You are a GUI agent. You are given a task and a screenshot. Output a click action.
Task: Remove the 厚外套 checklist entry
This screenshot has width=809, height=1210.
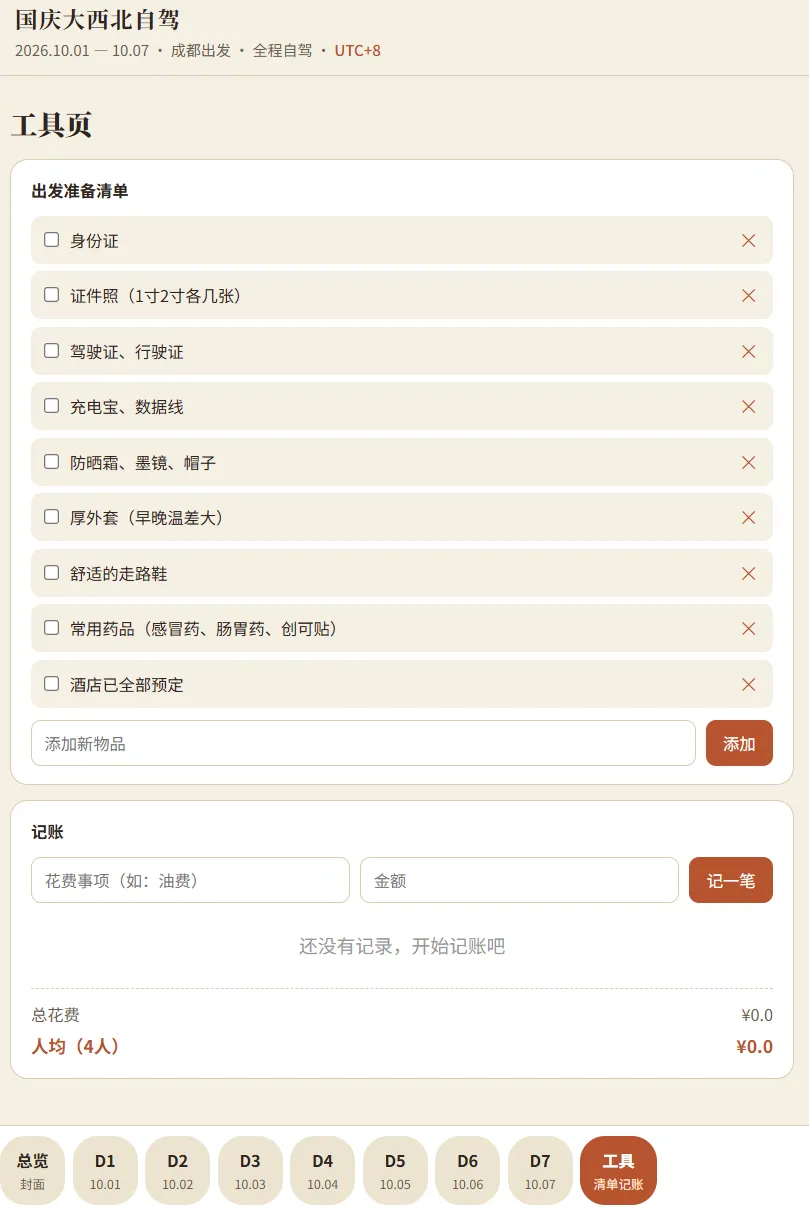coord(748,518)
